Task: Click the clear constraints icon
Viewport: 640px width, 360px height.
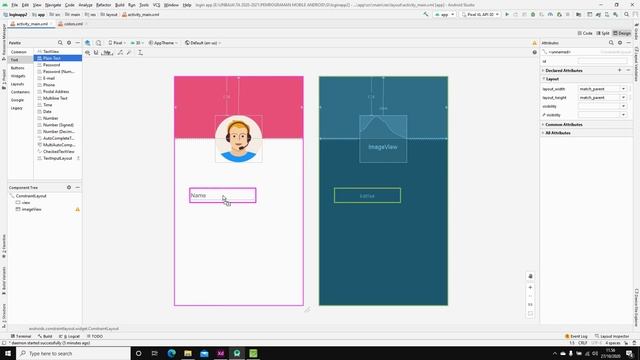Action: point(120,53)
